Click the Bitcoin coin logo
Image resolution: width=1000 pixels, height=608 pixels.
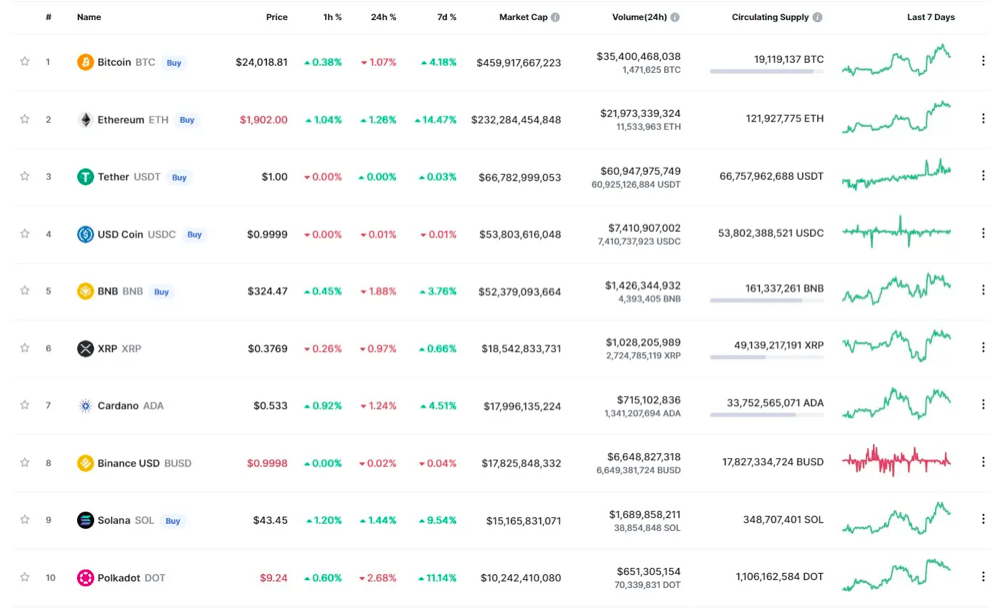(x=85, y=62)
